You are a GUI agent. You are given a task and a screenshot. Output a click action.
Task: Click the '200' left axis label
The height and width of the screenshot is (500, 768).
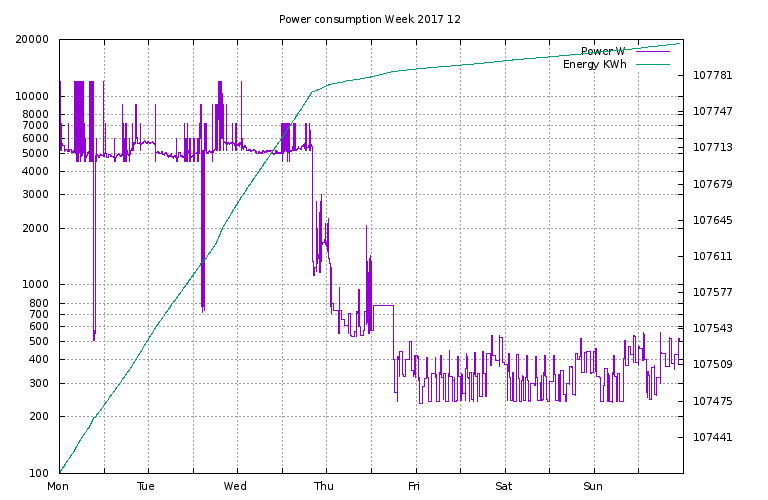(x=39, y=416)
